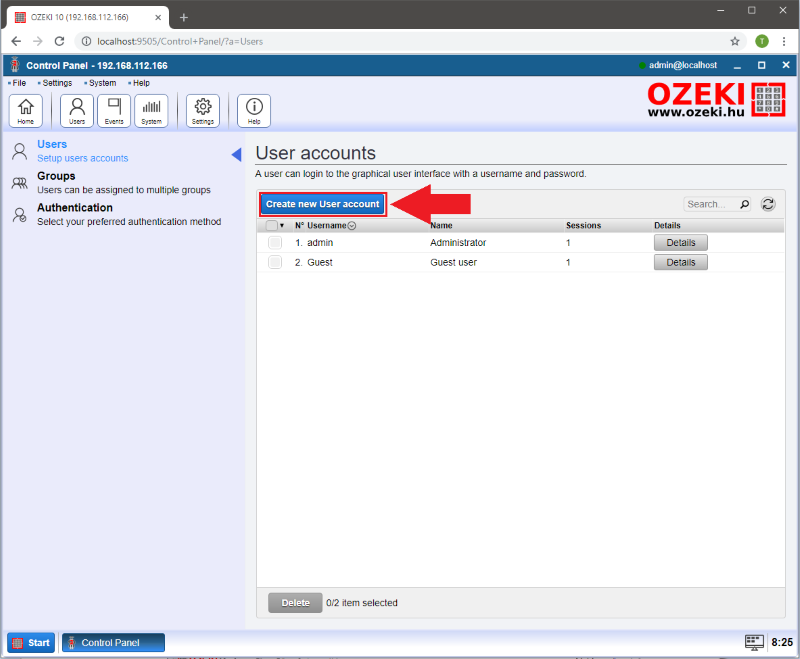Open the System toolbar icon
Viewport: 800px width, 659px height.
pyautogui.click(x=151, y=110)
